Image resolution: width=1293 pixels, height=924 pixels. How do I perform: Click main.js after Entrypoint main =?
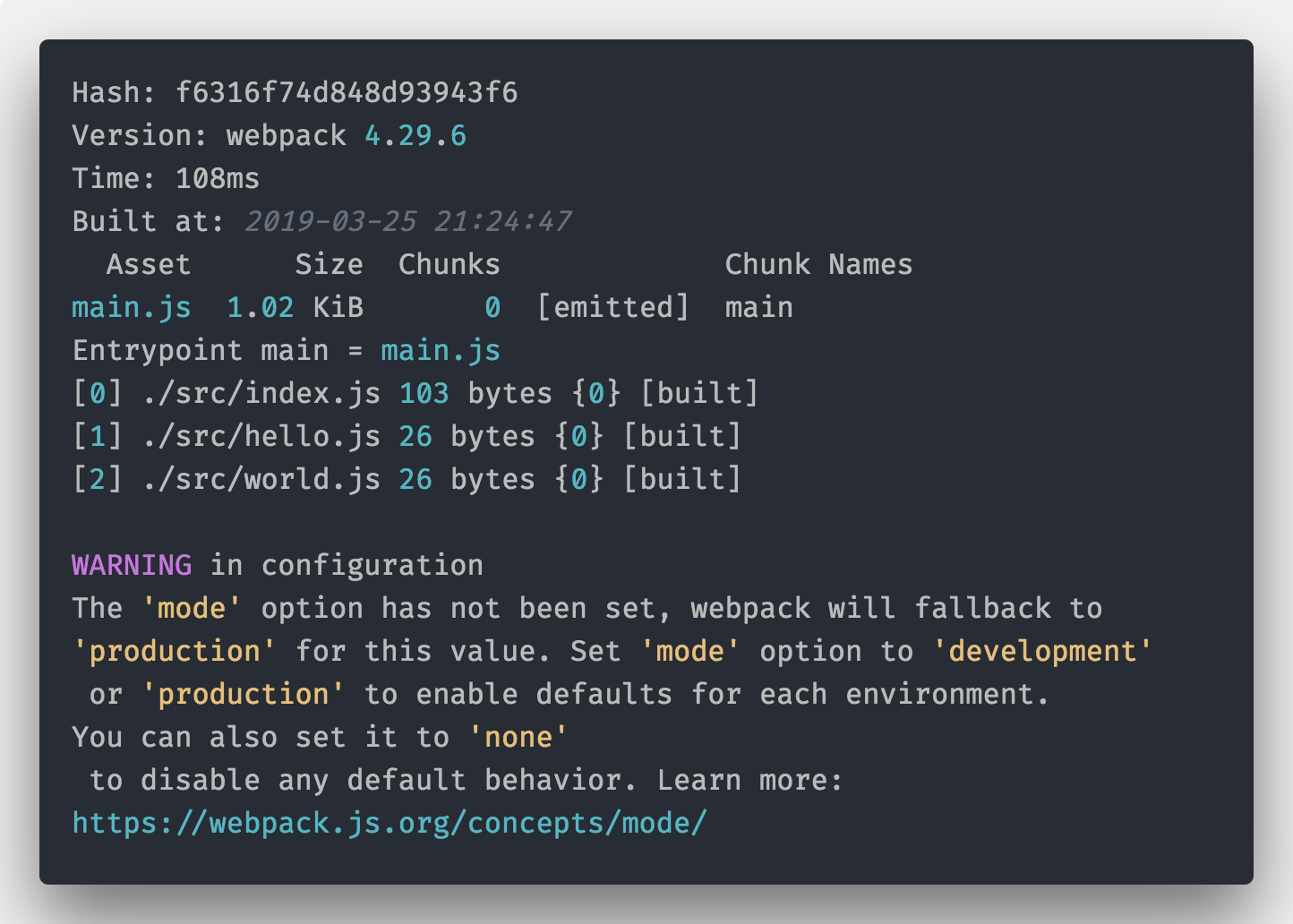(x=441, y=350)
